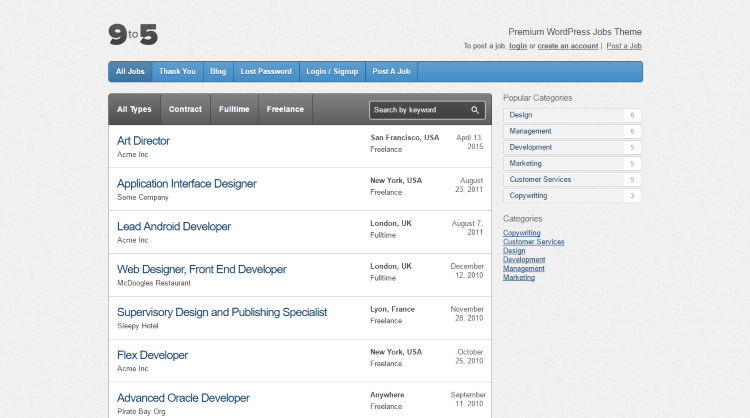750x418 pixels.
Task: Select Management in Popular Categories
Action: pos(572,131)
